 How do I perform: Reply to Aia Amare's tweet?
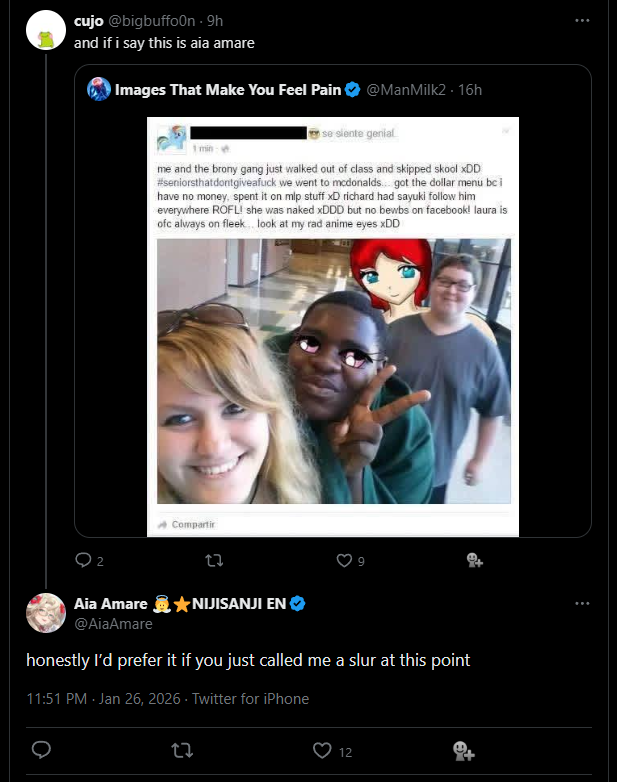41,750
